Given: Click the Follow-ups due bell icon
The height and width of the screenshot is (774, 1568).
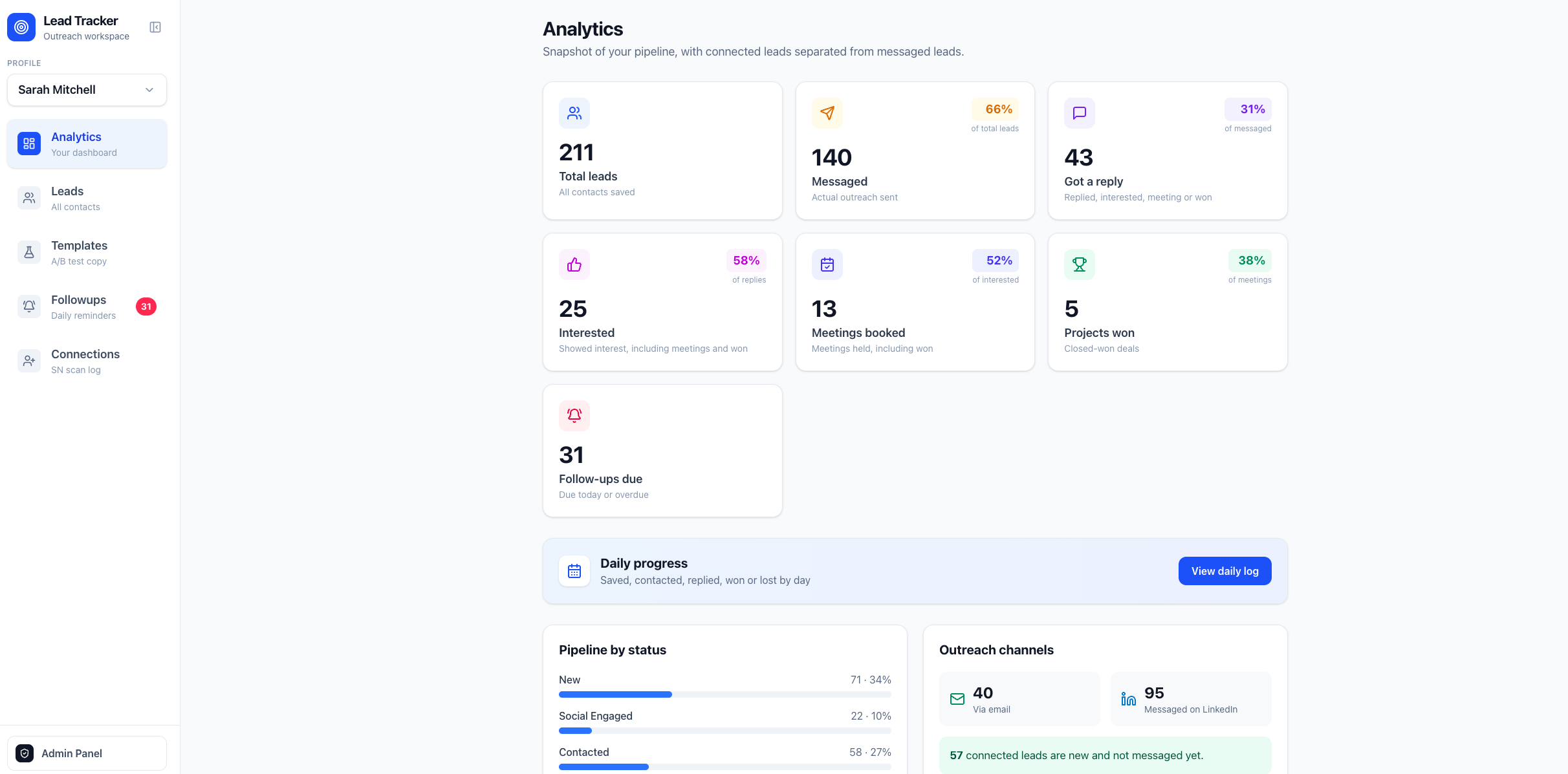Looking at the screenshot, I should point(574,416).
